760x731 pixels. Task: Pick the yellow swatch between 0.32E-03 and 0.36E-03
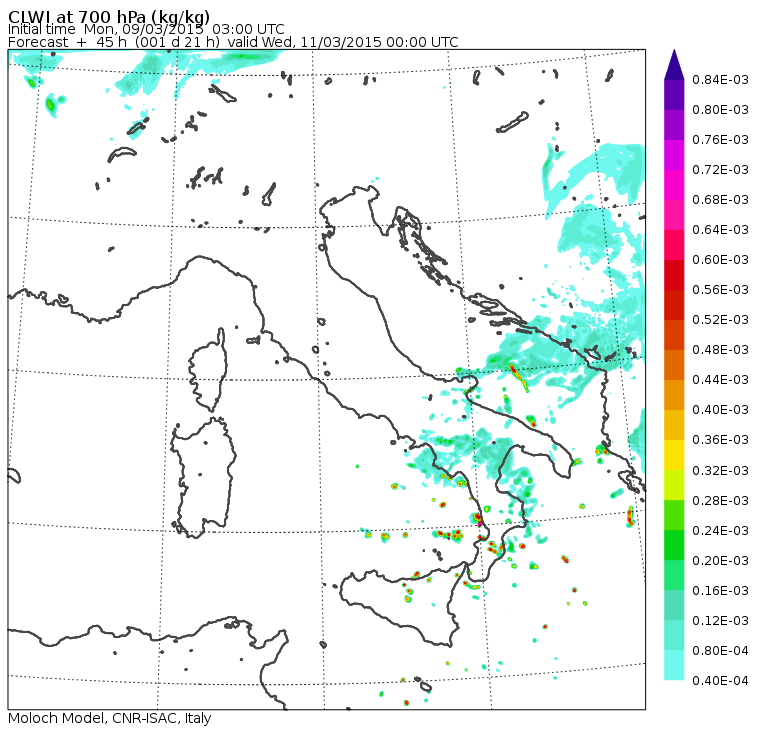[674, 455]
